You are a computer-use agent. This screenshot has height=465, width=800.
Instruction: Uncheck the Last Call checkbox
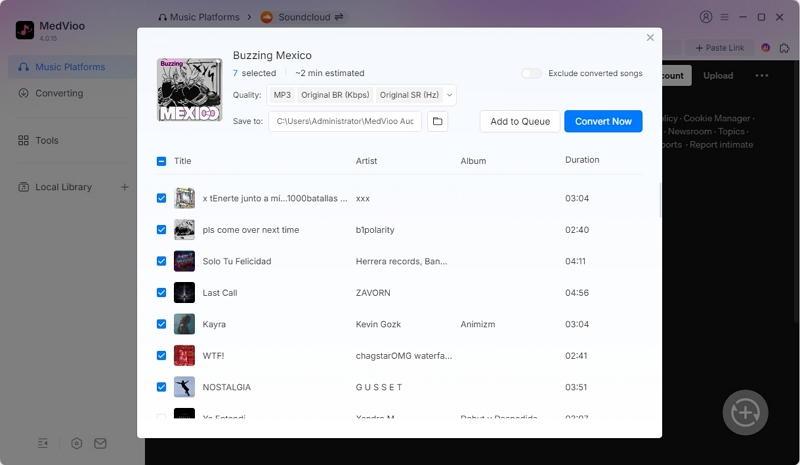click(x=161, y=292)
